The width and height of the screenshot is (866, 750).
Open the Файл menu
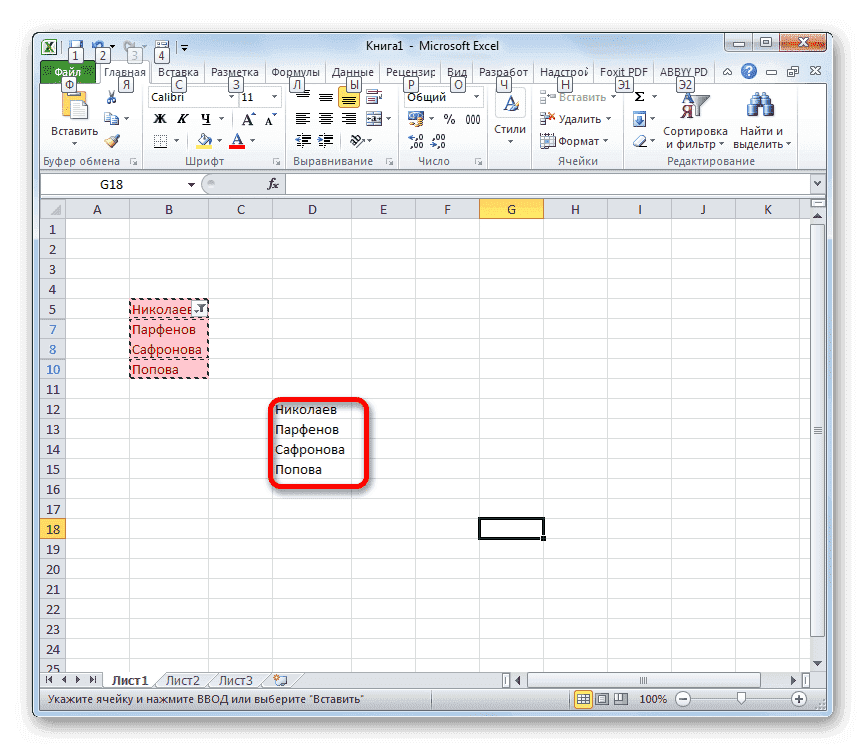click(67, 71)
